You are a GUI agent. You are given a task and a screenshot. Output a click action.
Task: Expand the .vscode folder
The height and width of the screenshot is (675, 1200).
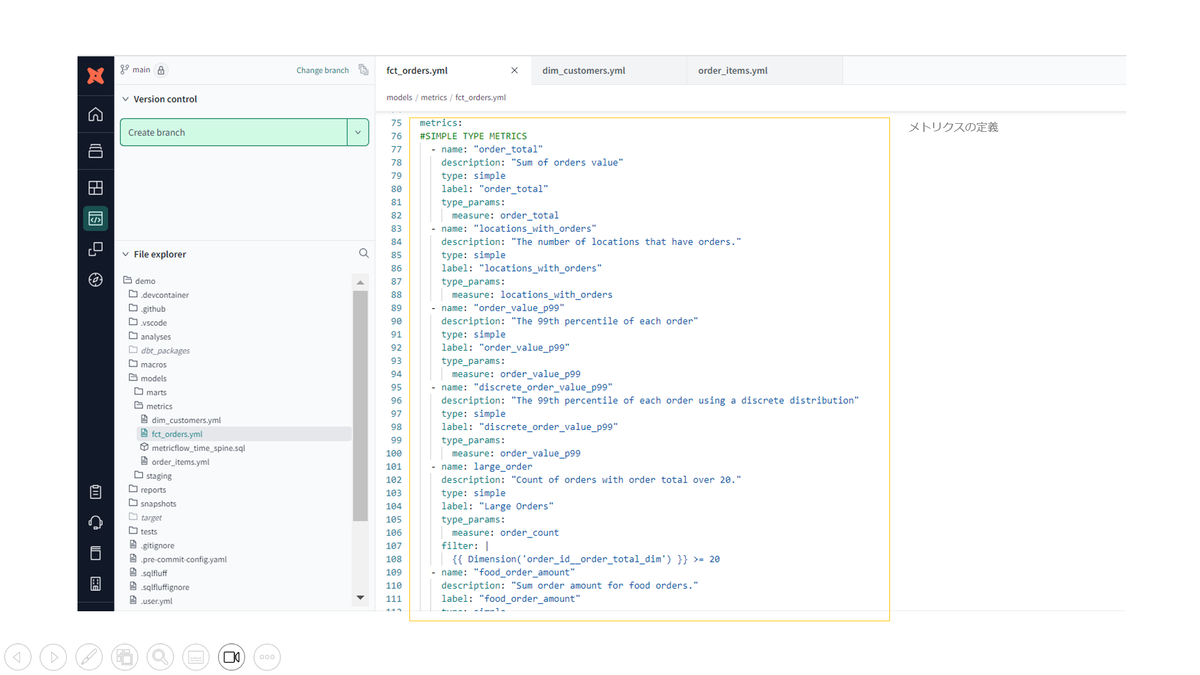tap(148, 323)
